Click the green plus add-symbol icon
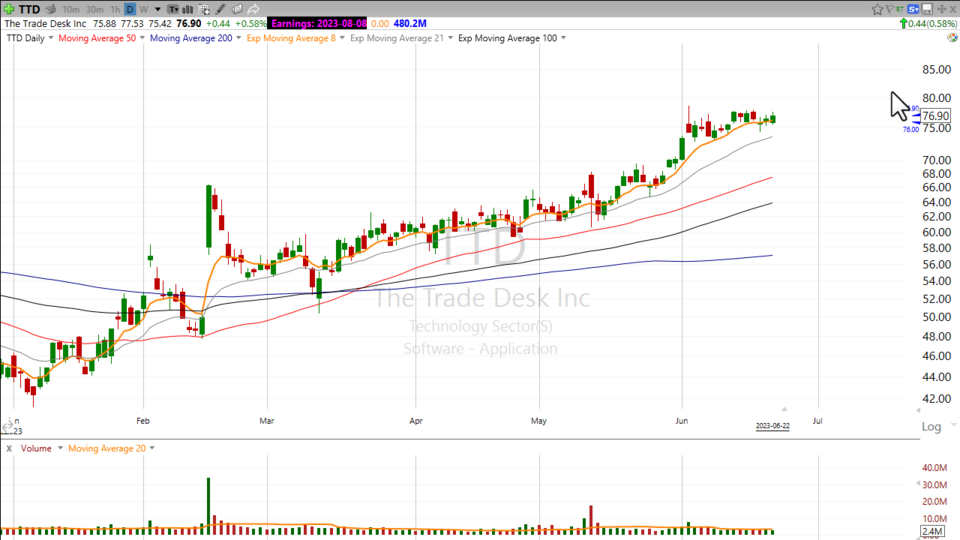 [9, 9]
